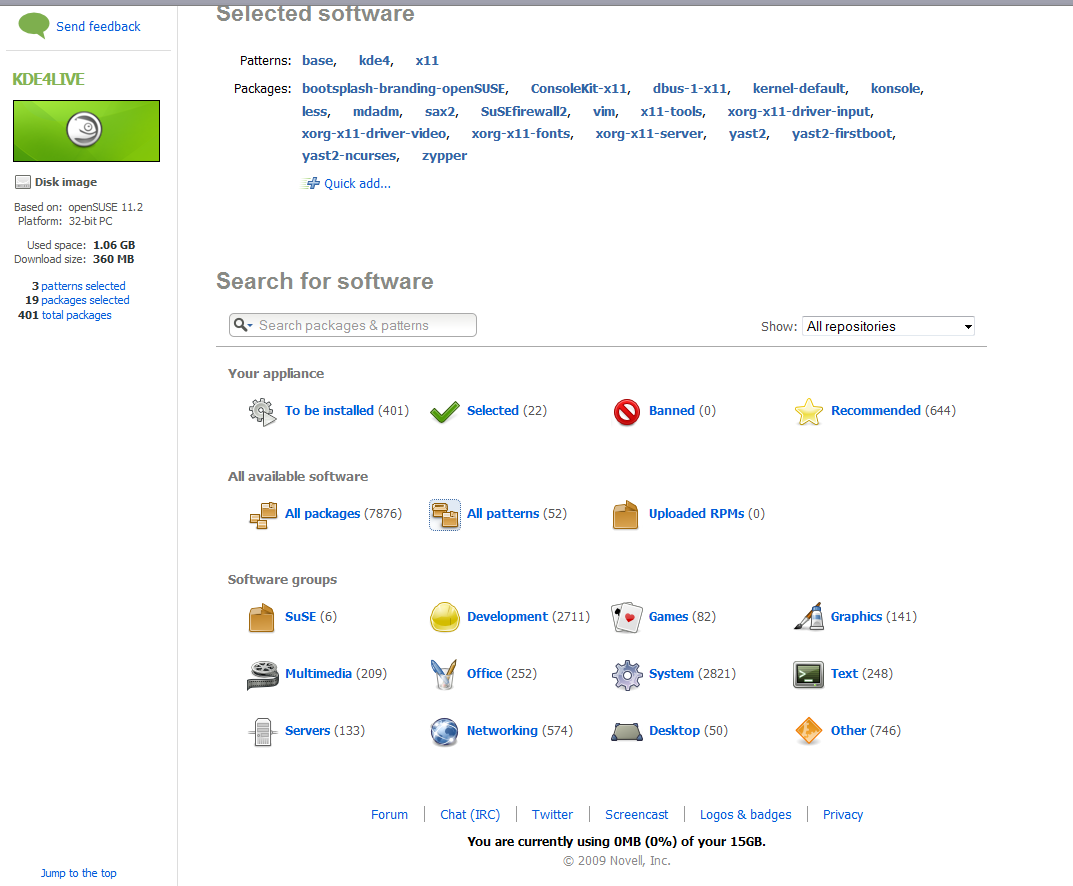Click the To be installed gear icon

[x=262, y=412]
